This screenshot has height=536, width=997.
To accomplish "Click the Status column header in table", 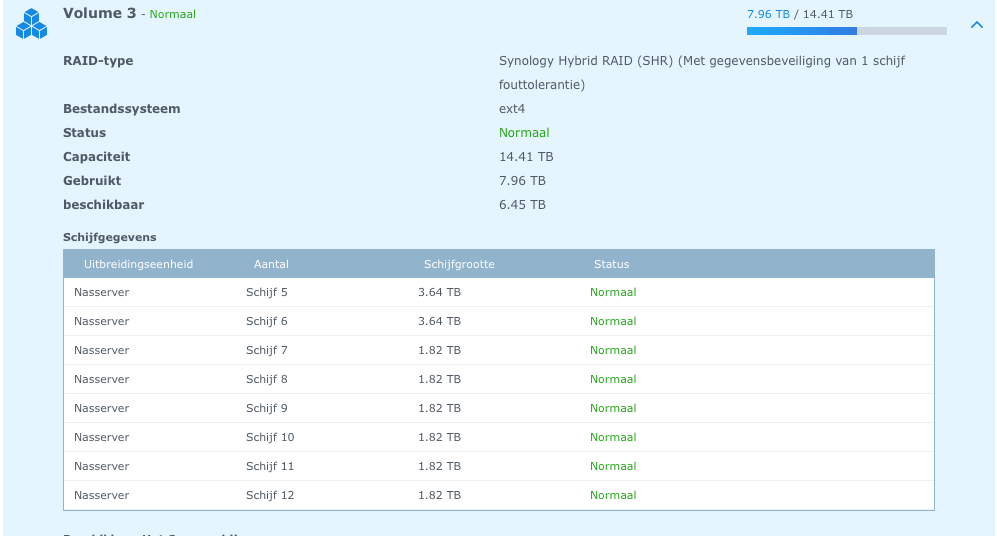I will [x=611, y=264].
